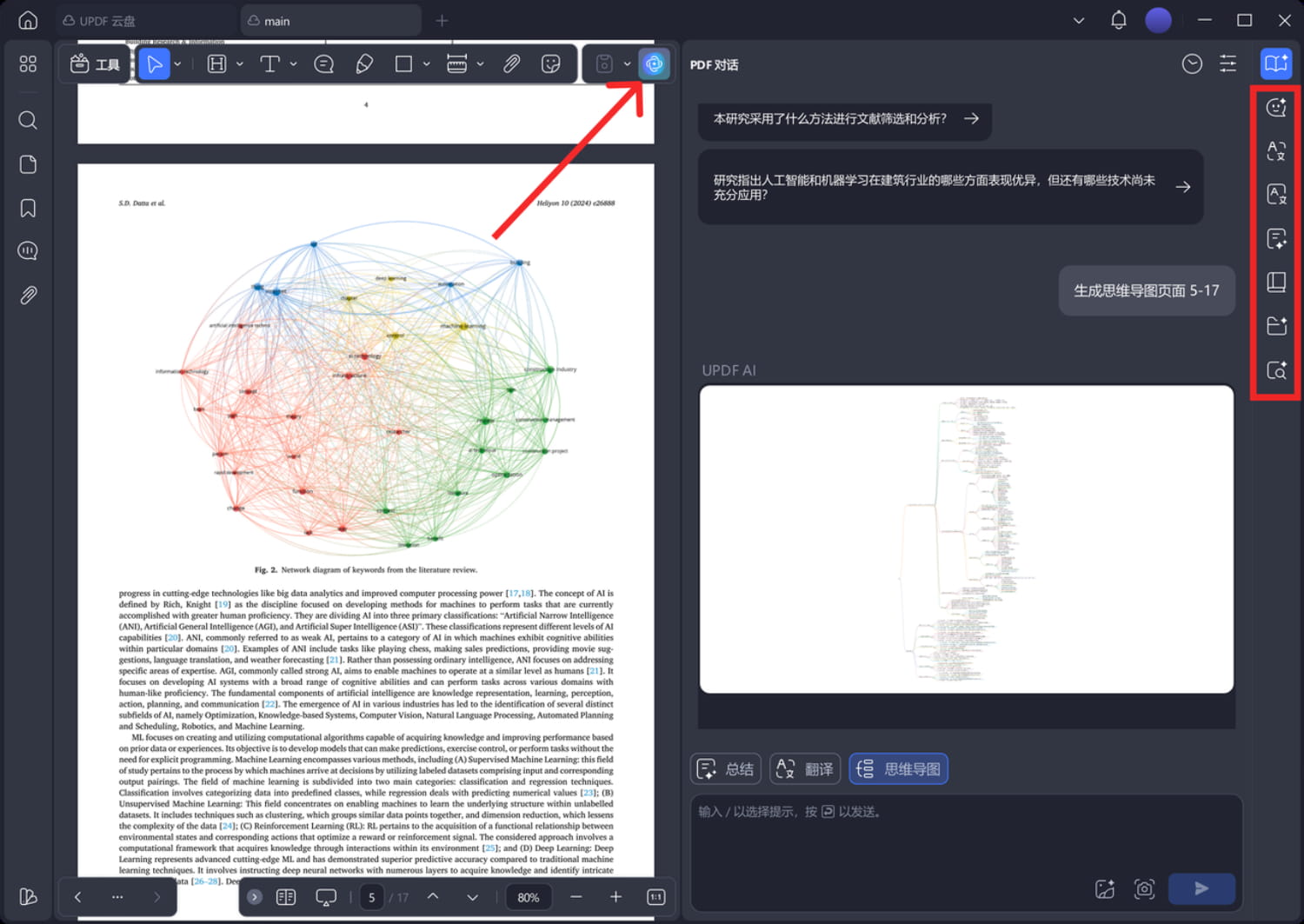1304x924 pixels.
Task: Click suggested question about 文献筛选和分析
Action: (x=844, y=119)
